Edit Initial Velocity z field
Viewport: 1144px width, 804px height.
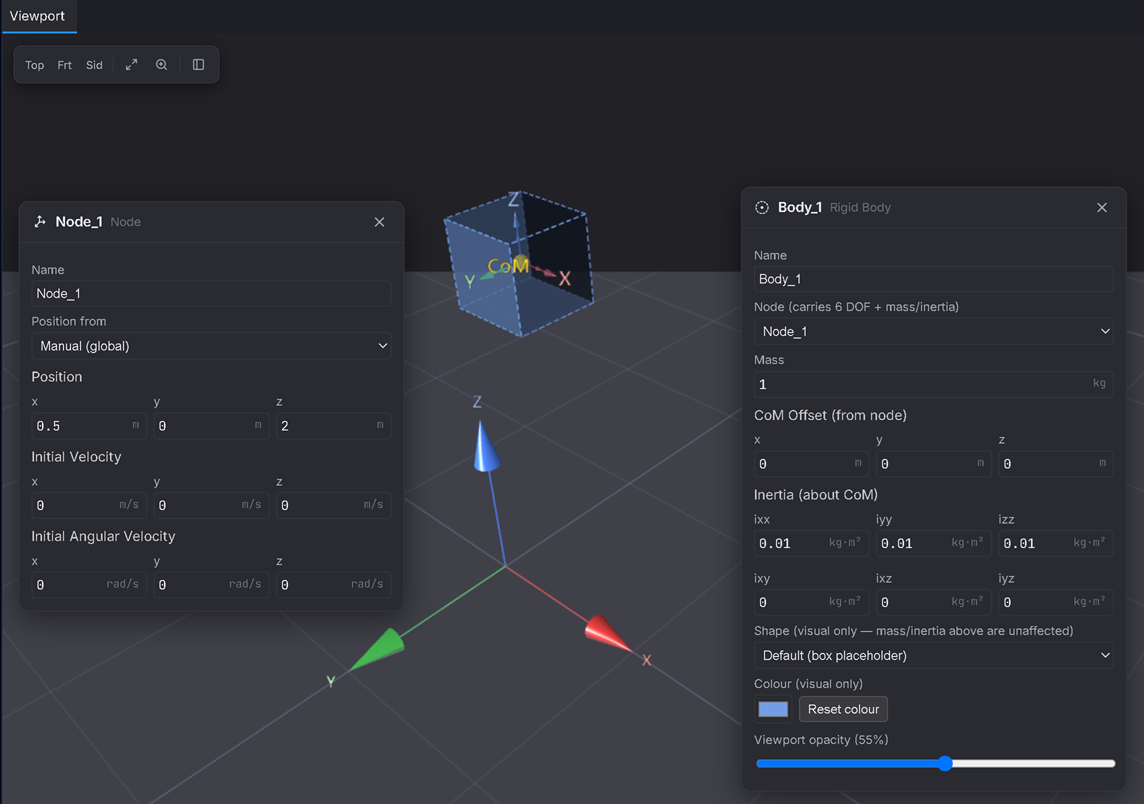coord(333,505)
